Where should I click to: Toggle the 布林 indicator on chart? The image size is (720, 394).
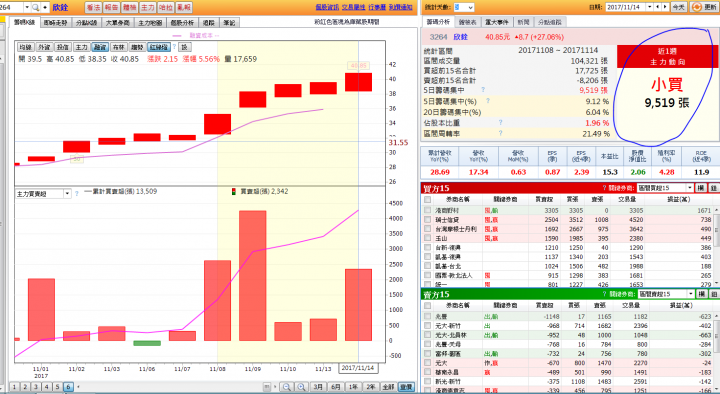click(118, 47)
